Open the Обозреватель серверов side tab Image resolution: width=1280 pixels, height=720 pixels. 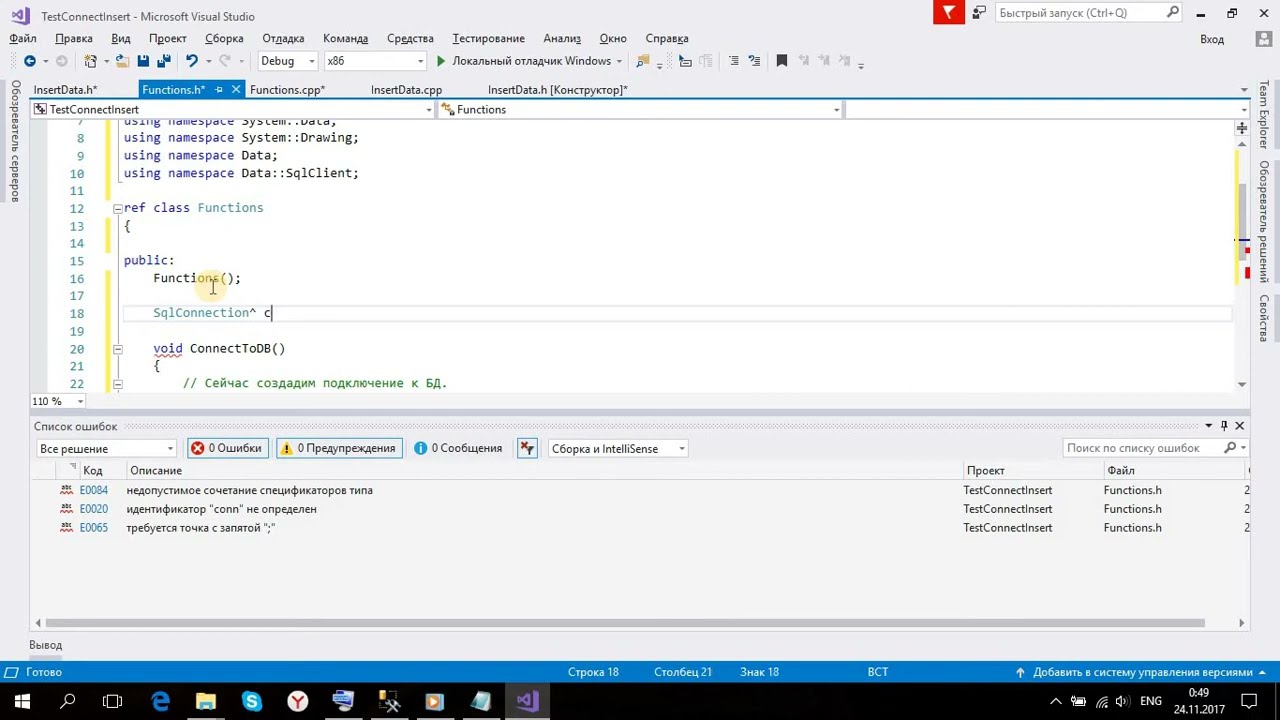click(16, 141)
